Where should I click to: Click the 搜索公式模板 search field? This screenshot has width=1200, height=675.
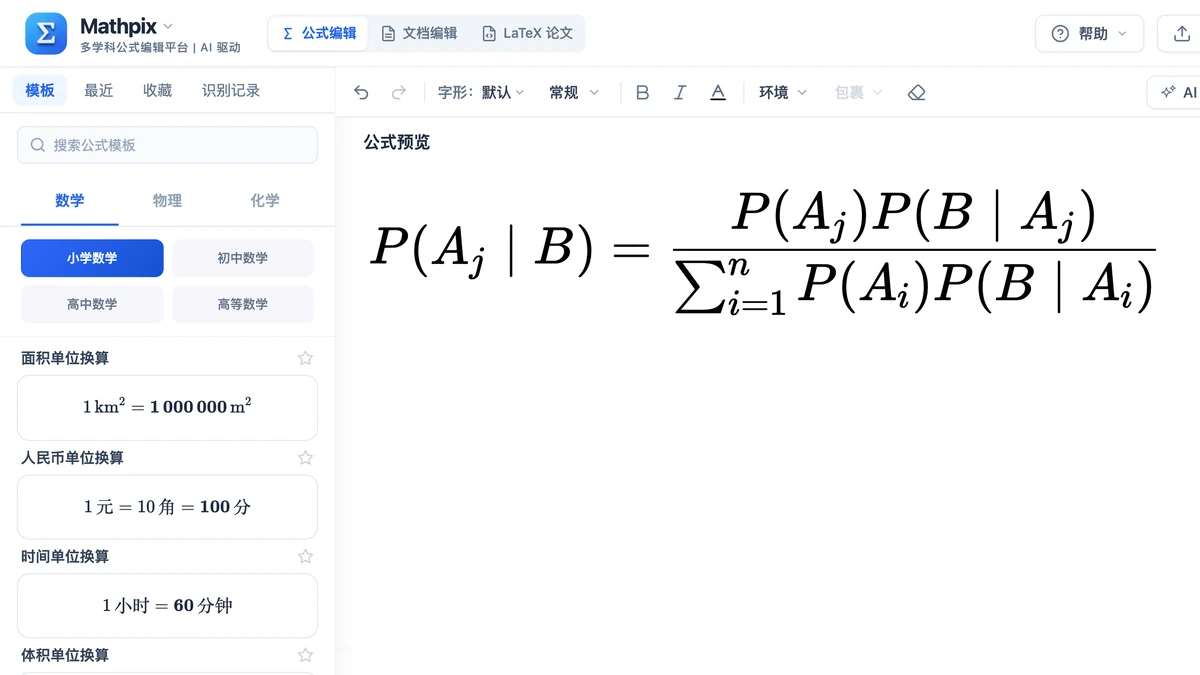coord(167,145)
